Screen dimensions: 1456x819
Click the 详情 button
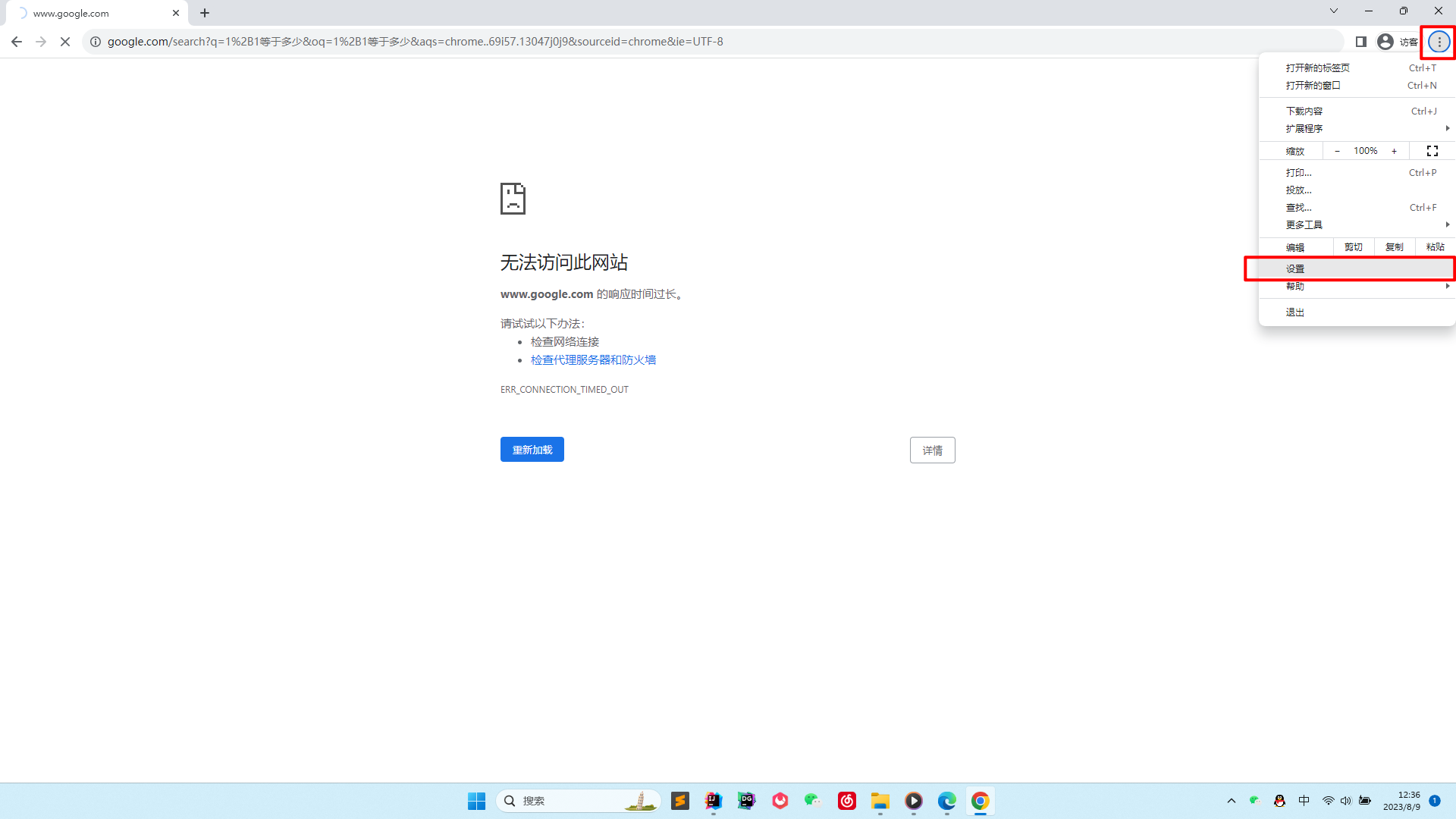pos(933,450)
